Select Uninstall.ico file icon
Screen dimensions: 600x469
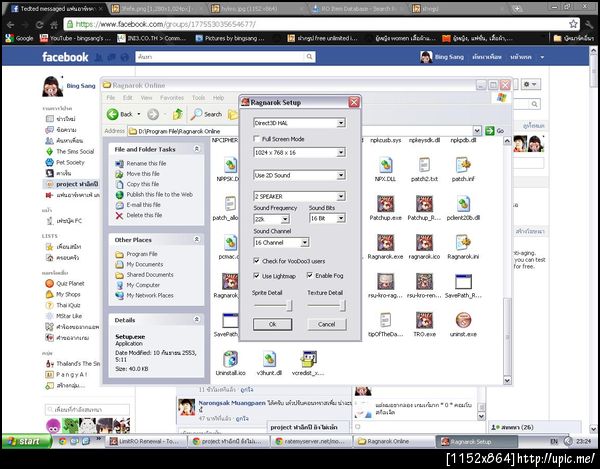point(230,359)
